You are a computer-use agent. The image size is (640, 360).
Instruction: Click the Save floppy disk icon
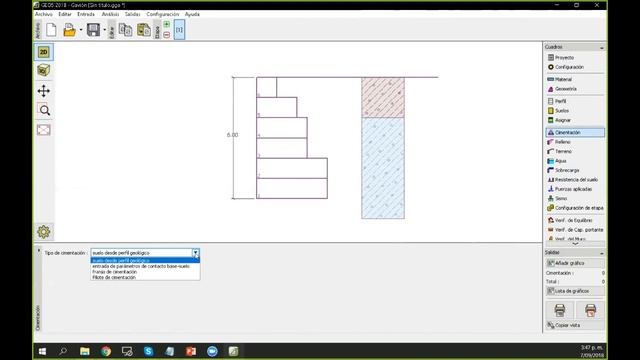[x=93, y=30]
